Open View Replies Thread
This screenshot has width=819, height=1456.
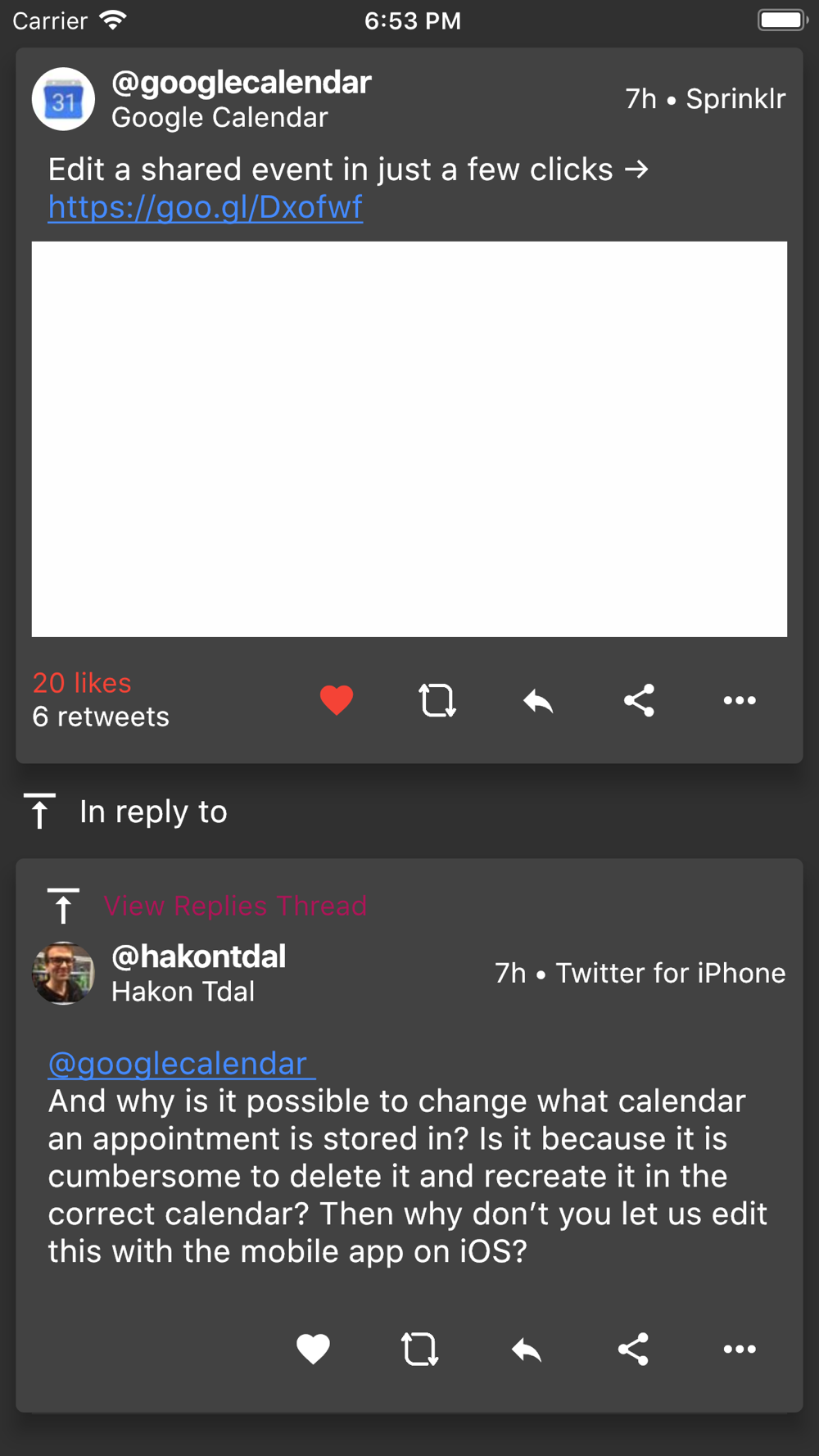(235, 906)
